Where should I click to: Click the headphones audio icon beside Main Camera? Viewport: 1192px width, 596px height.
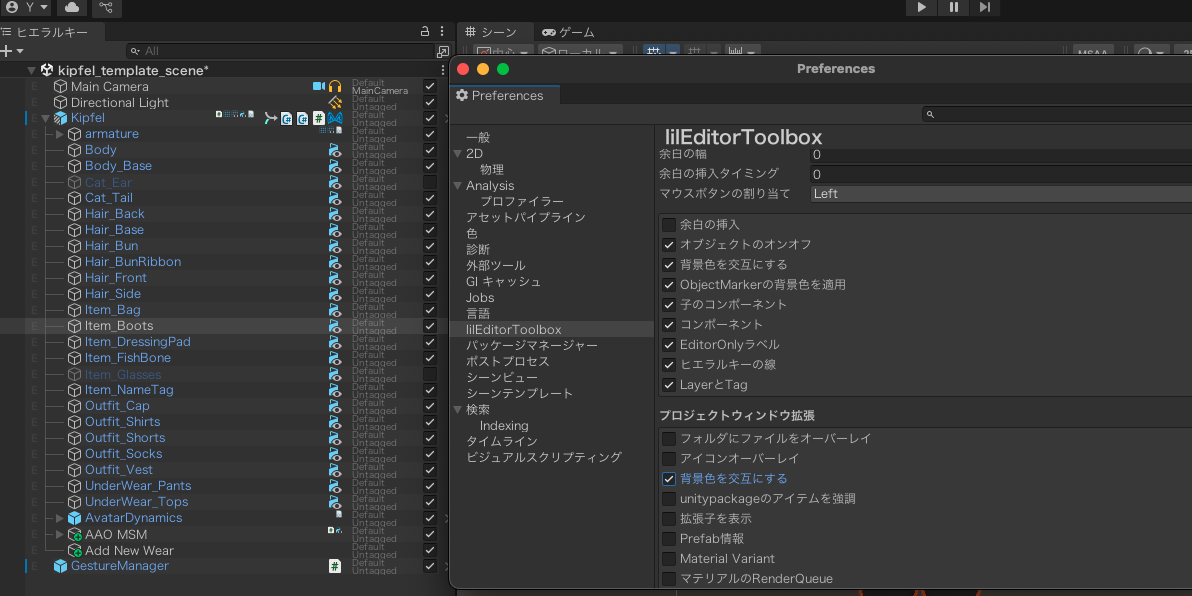(x=335, y=86)
